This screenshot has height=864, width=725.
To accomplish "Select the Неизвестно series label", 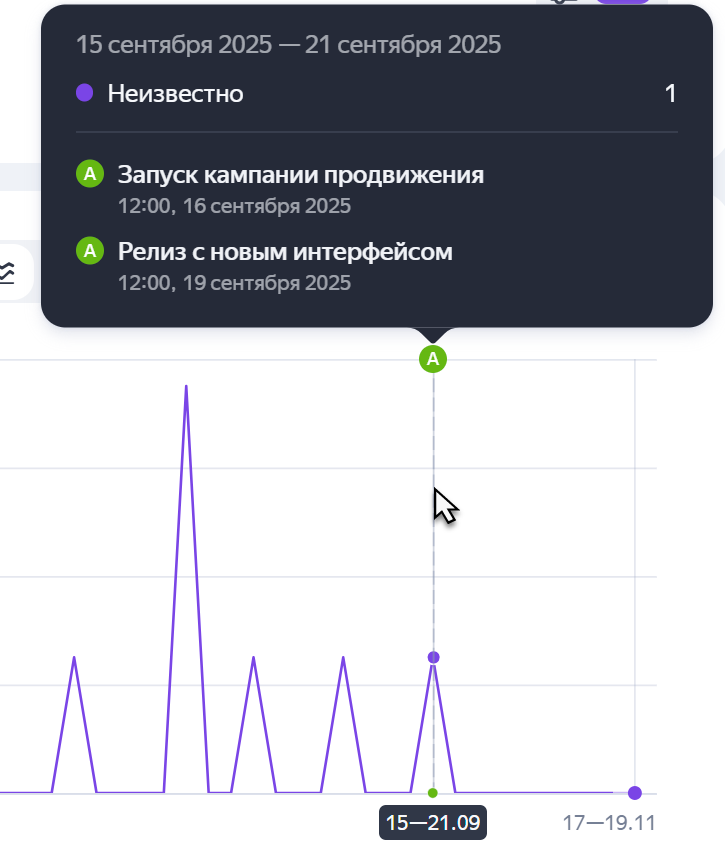I will (x=176, y=94).
